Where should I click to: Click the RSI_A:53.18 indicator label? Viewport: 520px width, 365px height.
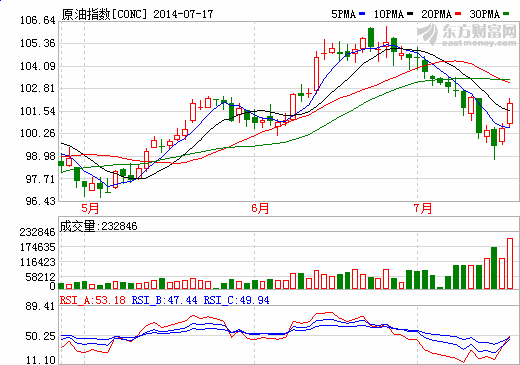click(x=93, y=300)
